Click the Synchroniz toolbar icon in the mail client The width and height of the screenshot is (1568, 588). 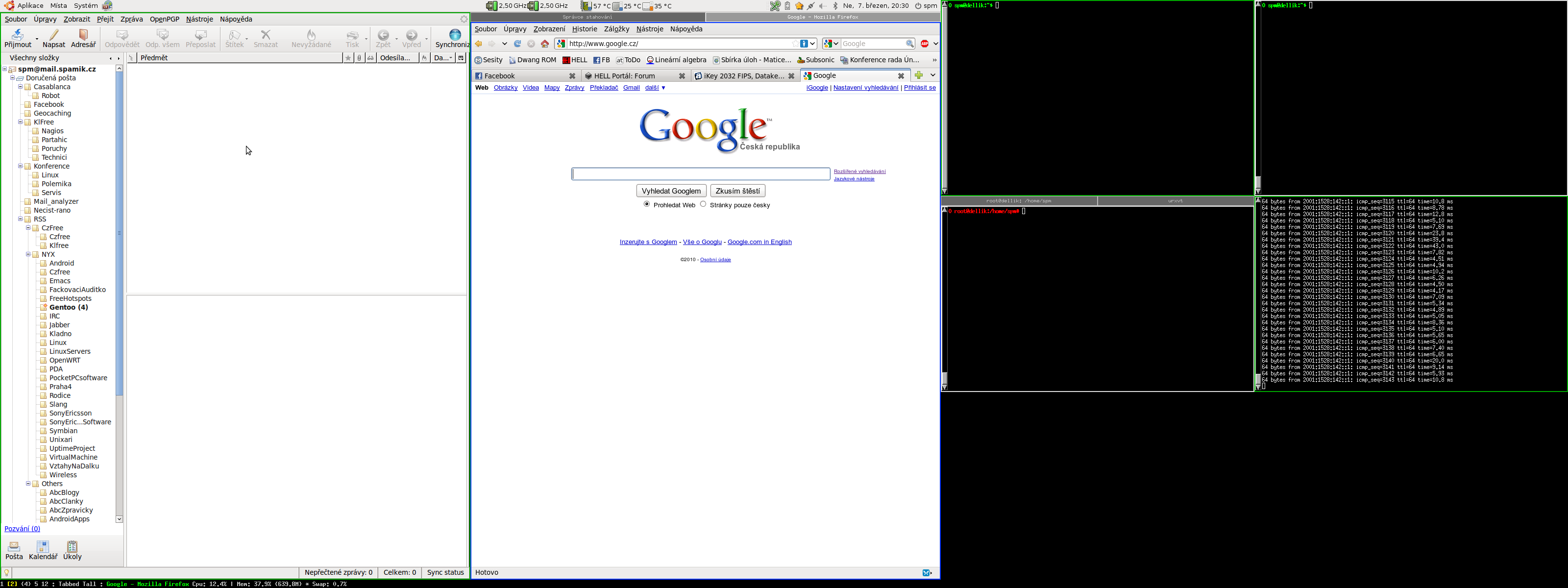[x=452, y=38]
